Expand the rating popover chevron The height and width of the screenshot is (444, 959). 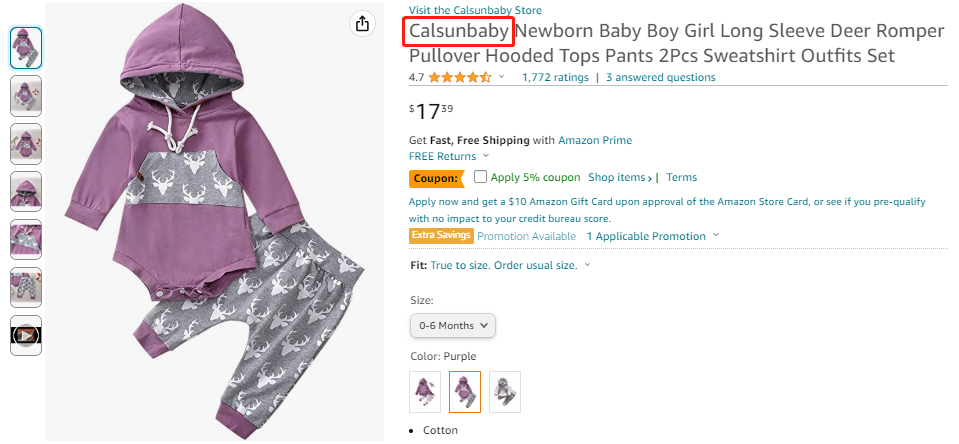(502, 77)
